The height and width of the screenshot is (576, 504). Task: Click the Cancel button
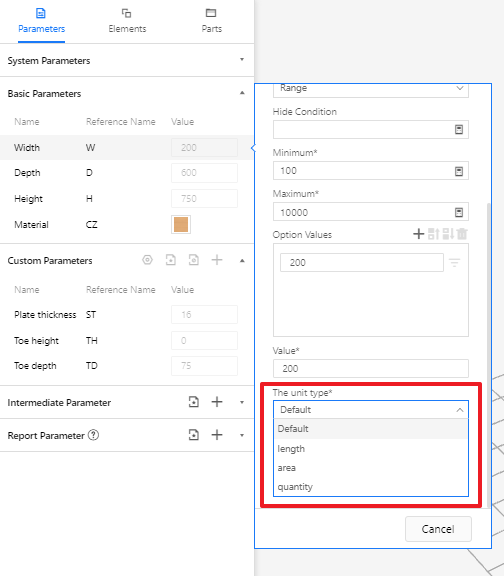pos(438,529)
